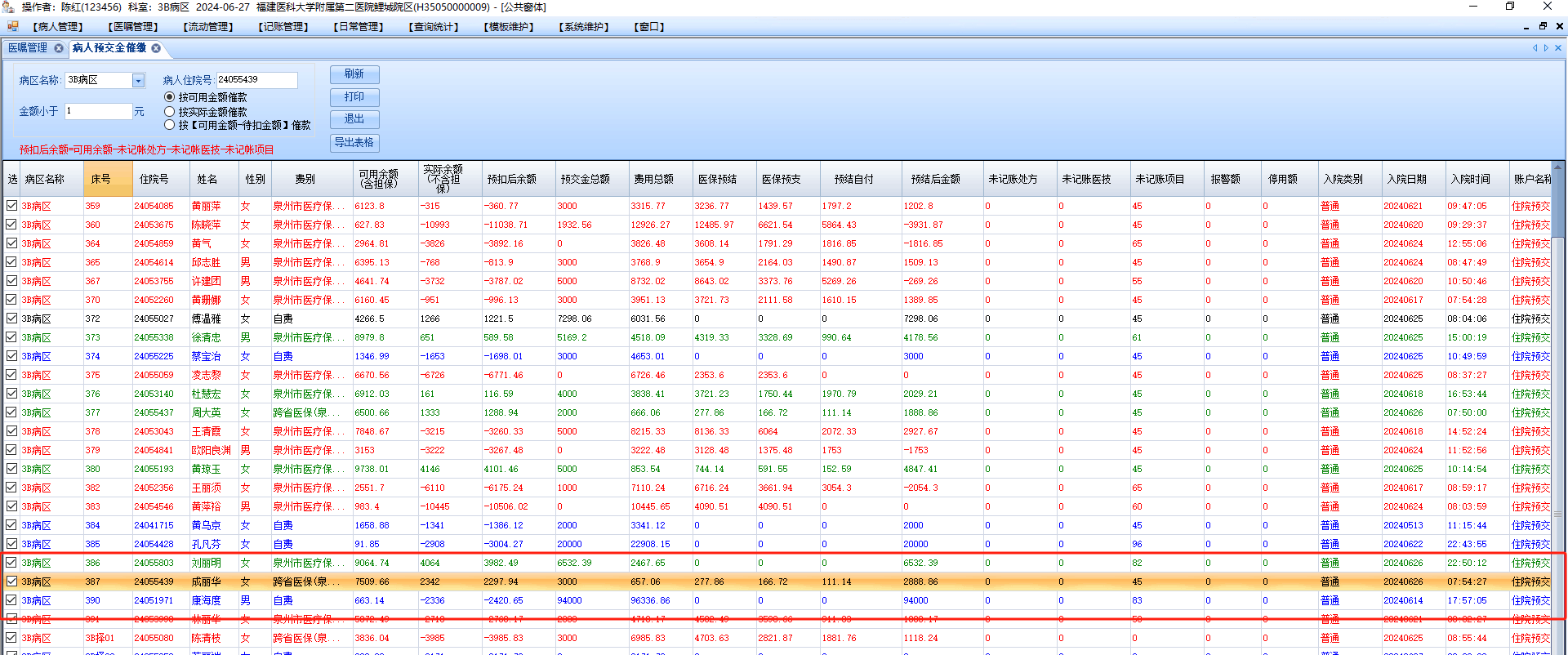Screen dimensions: 1568x655
Task: Sort by the 预交金总额 column header
Action: (x=592, y=179)
